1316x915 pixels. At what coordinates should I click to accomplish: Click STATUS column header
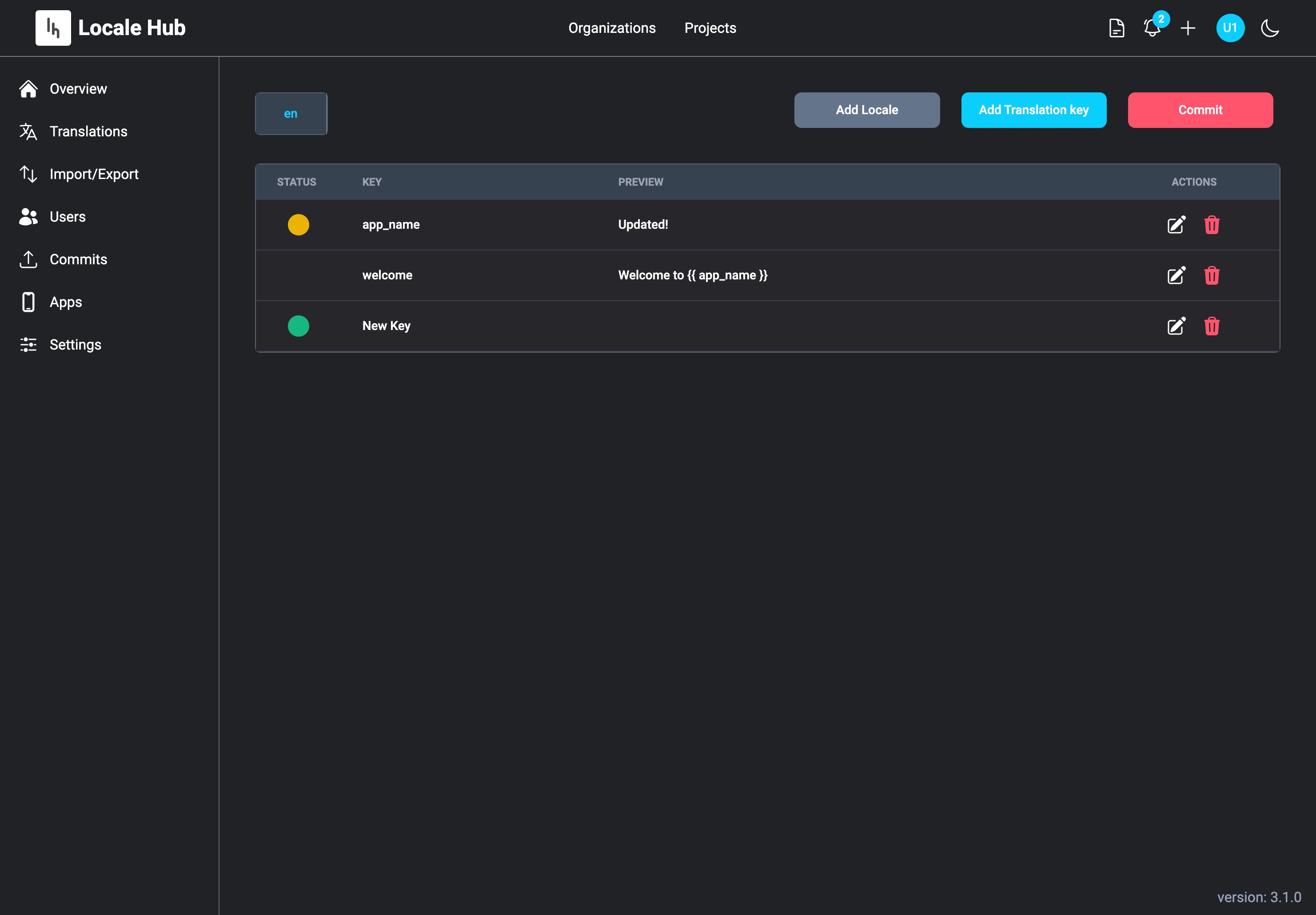coord(296,182)
